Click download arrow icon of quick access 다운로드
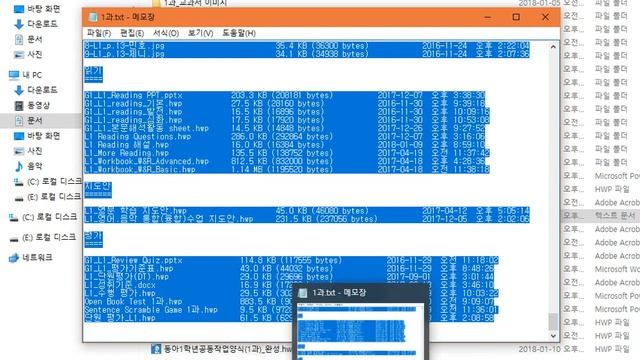This screenshot has width=640, height=360. 19,24
